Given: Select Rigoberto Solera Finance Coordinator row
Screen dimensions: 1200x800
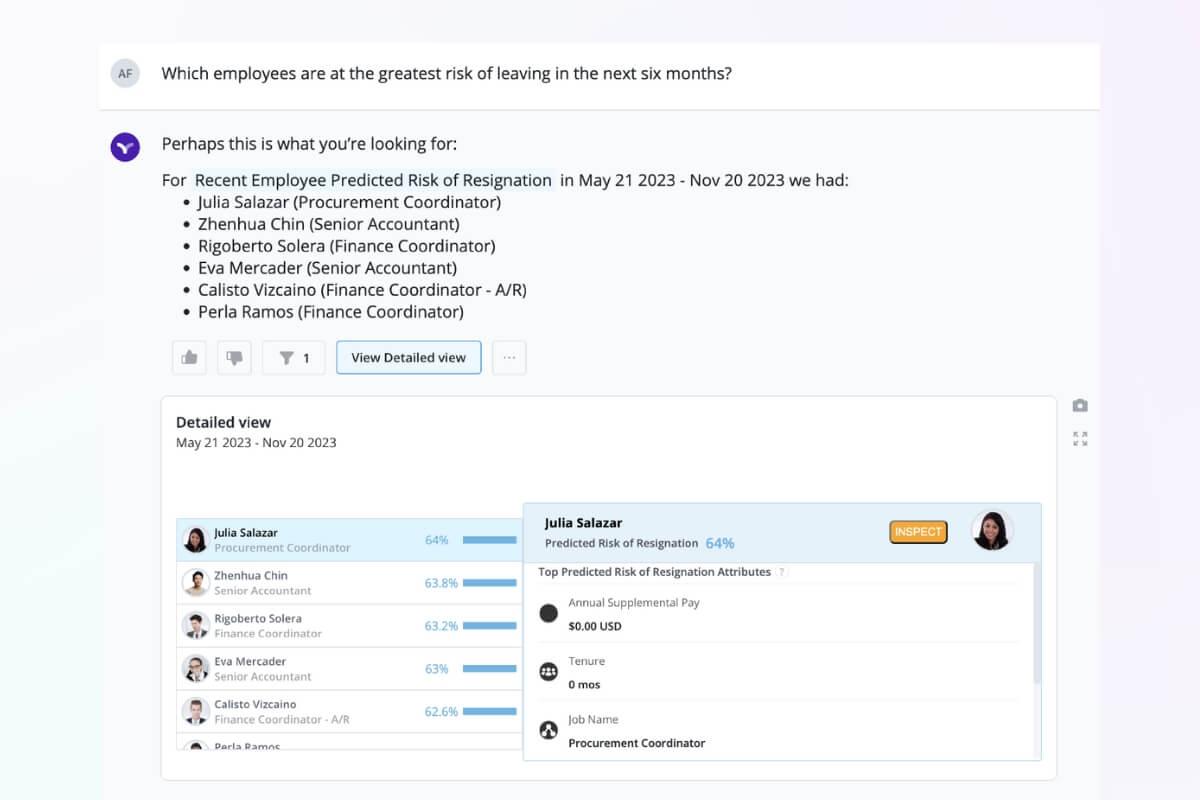Looking at the screenshot, I should [x=349, y=626].
